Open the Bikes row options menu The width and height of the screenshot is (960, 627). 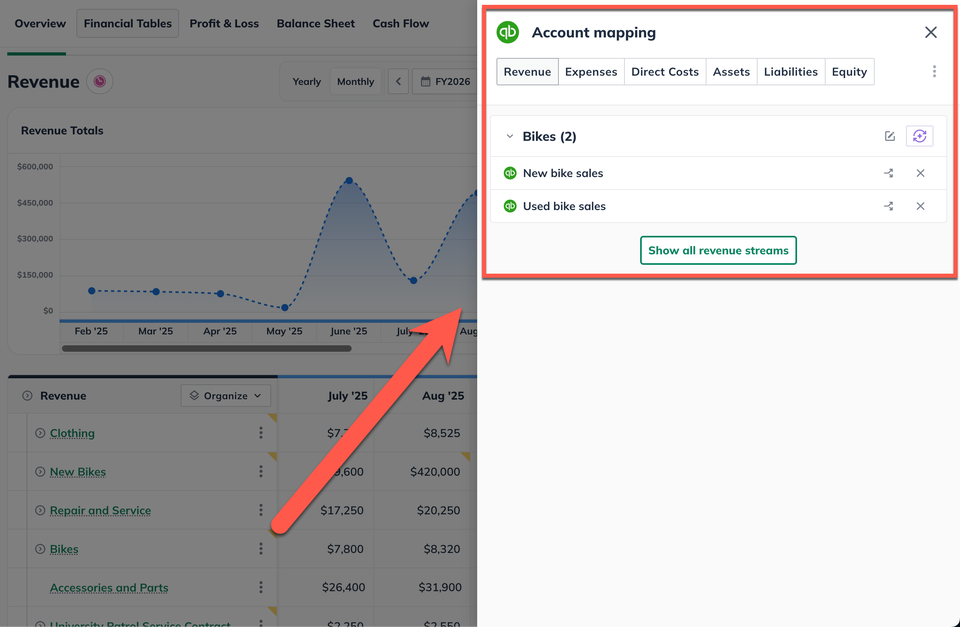coord(261,549)
